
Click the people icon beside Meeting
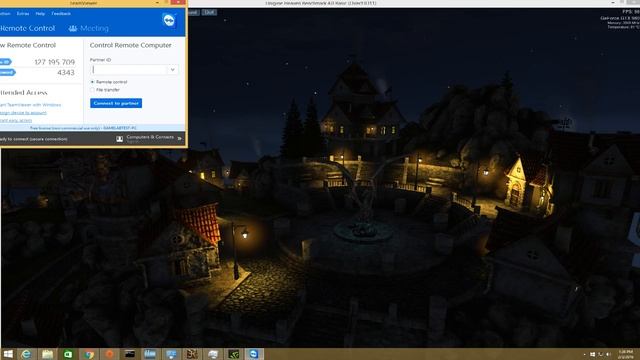tap(73, 28)
